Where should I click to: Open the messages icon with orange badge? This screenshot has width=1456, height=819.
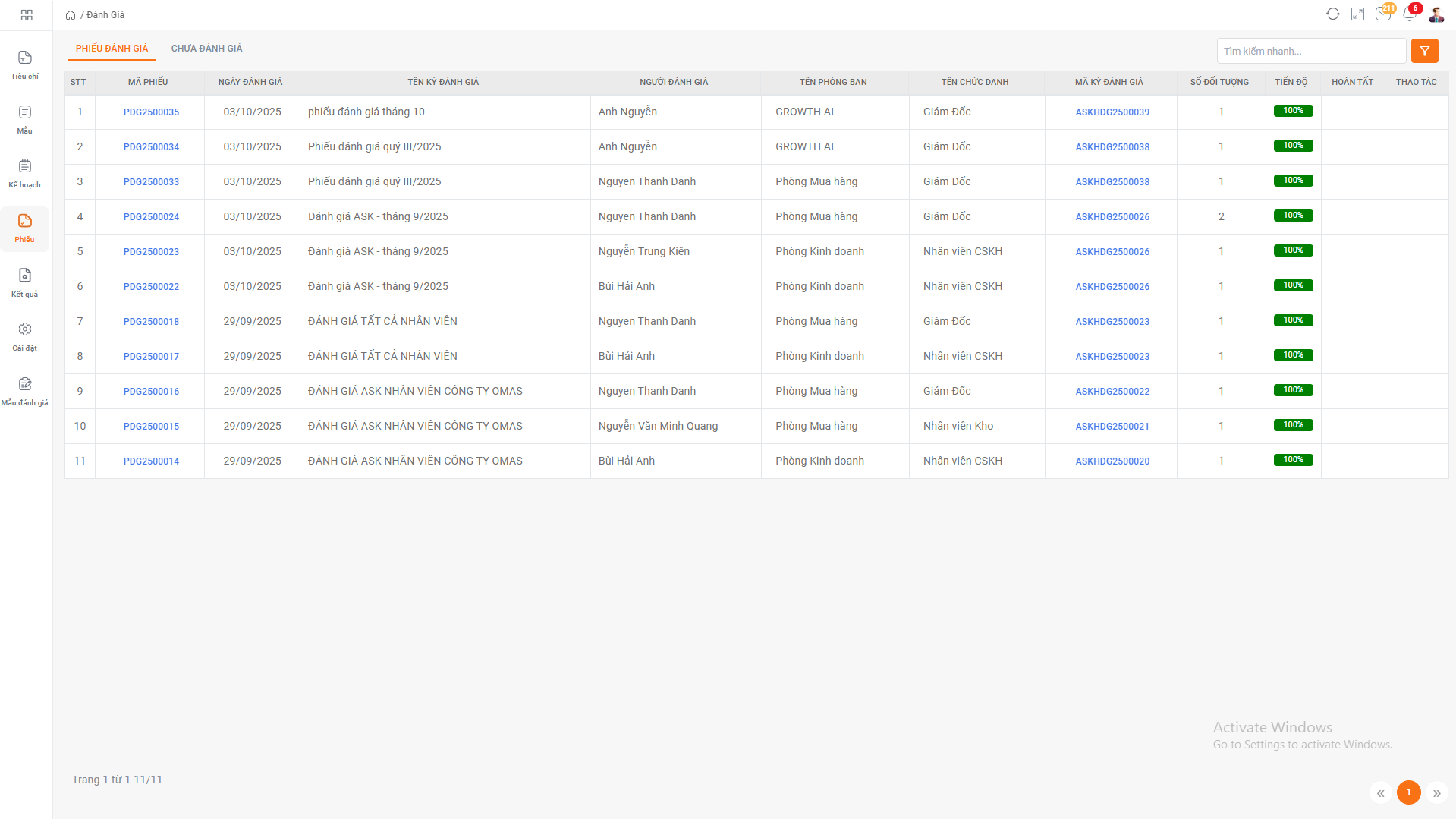[x=1383, y=14]
